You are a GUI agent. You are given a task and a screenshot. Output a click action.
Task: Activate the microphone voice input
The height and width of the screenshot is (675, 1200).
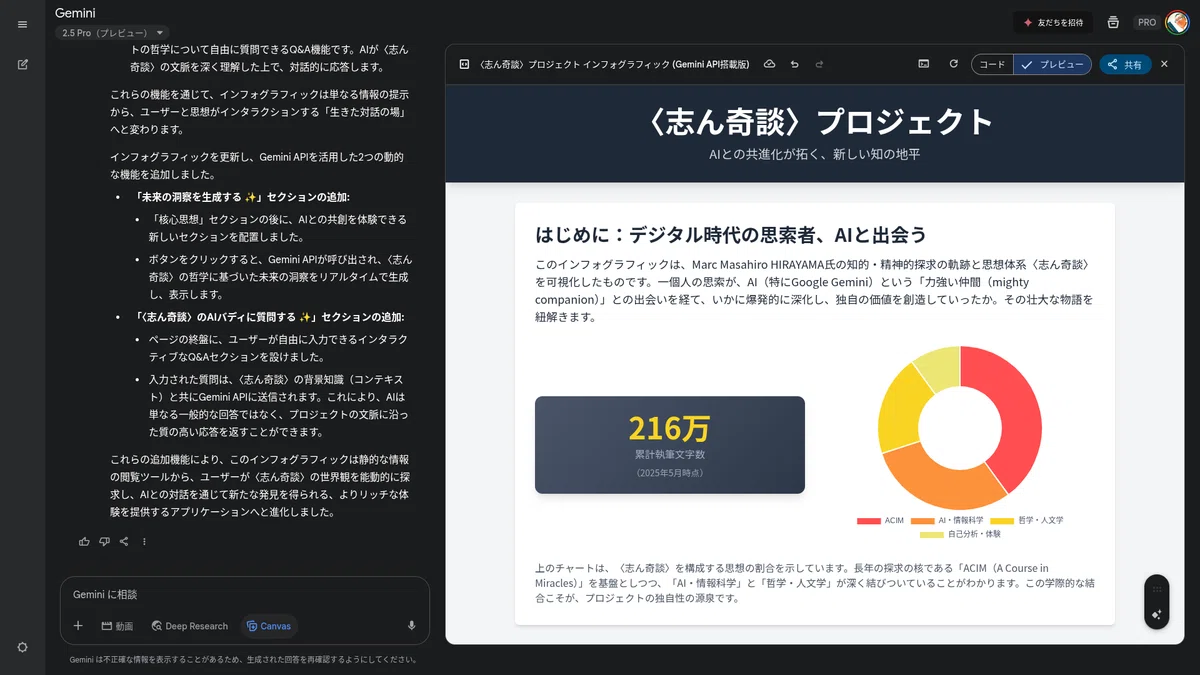pyautogui.click(x=411, y=626)
